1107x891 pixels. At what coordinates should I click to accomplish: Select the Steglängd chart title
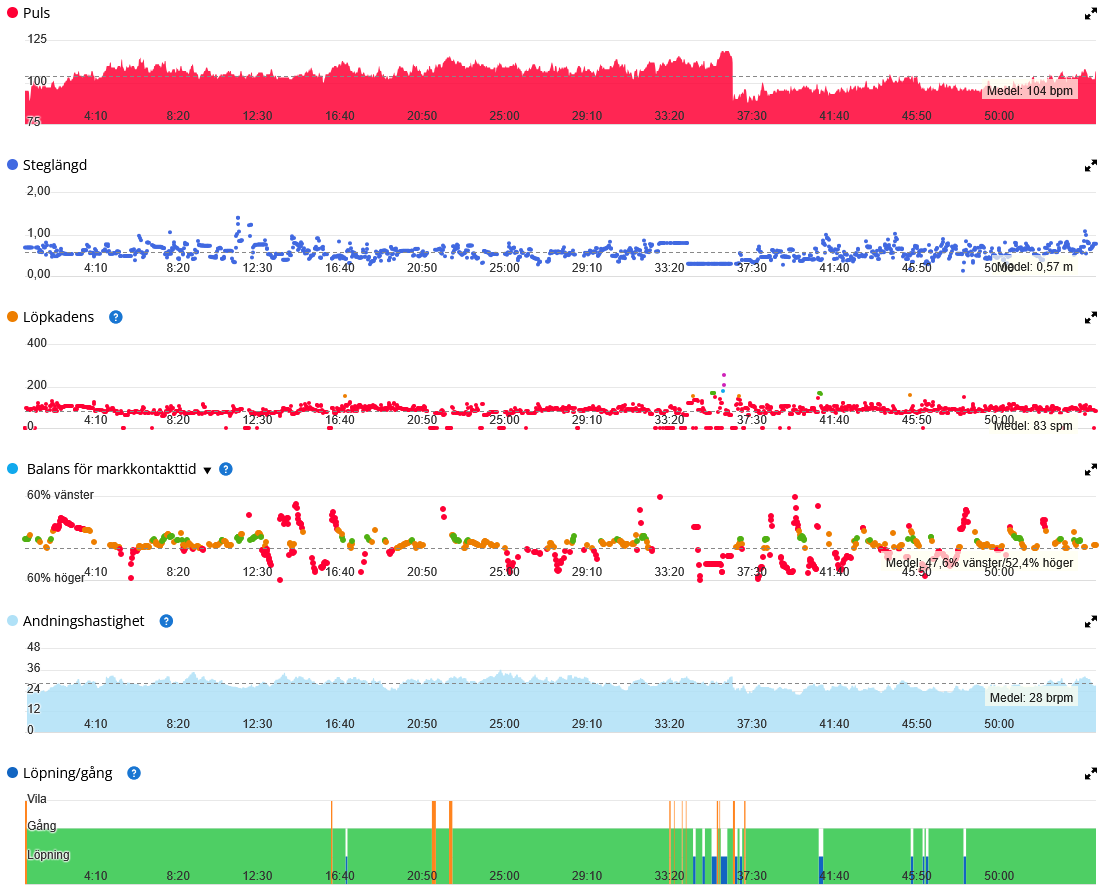click(x=55, y=165)
